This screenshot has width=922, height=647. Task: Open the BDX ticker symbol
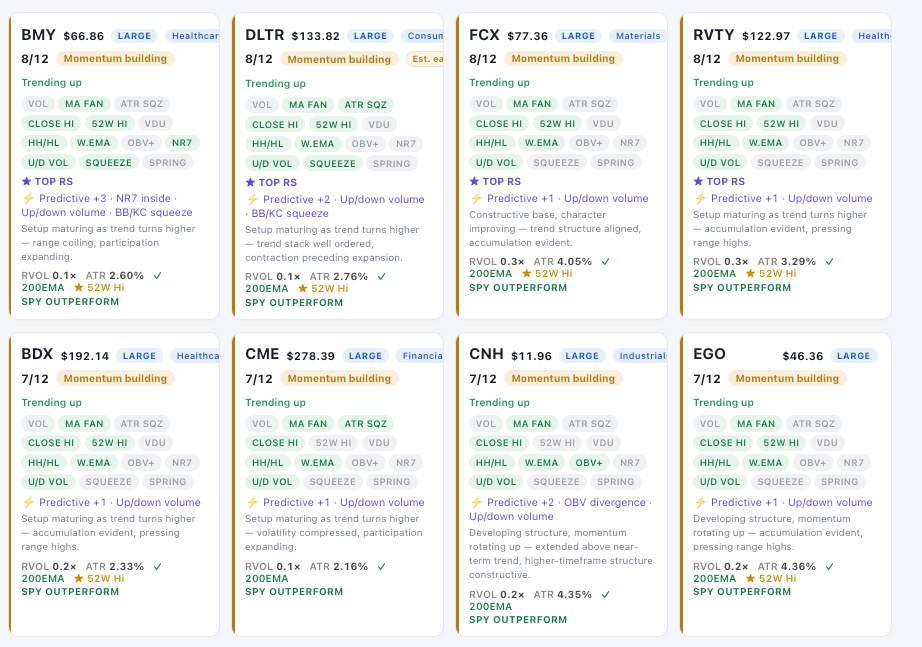point(37,354)
